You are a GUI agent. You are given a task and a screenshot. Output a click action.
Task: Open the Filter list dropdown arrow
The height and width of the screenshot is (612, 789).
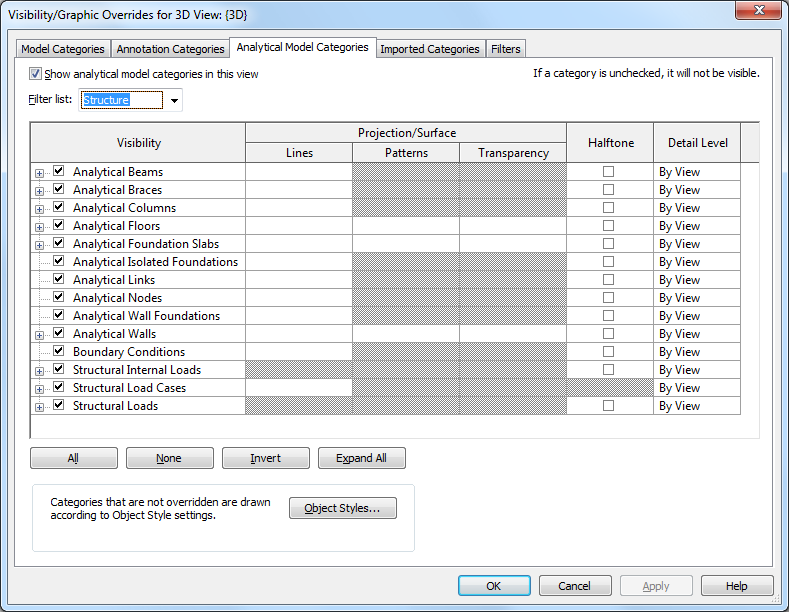174,100
